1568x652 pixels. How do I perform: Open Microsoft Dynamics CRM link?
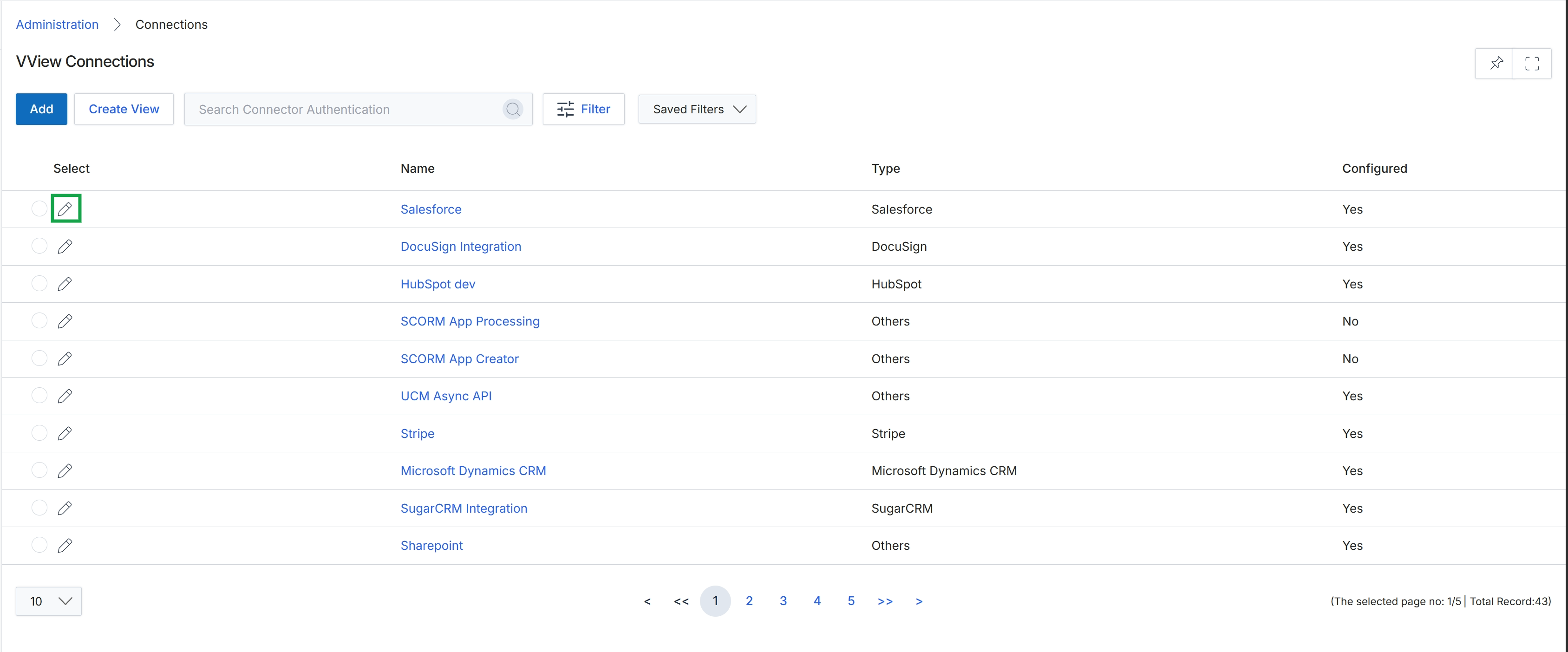point(473,470)
